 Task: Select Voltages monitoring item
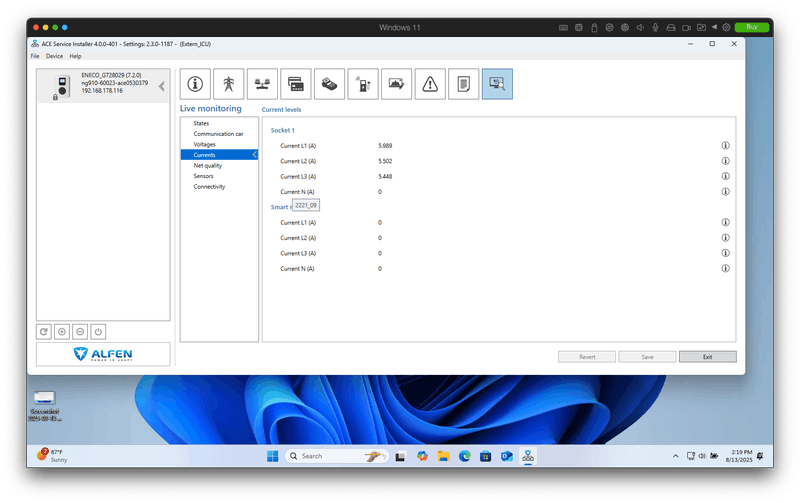pos(204,144)
